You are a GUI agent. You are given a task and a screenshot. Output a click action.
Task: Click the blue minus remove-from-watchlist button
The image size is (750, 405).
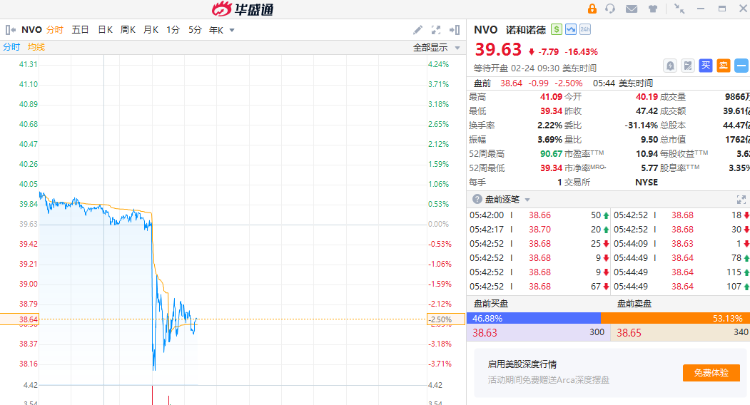tap(741, 66)
